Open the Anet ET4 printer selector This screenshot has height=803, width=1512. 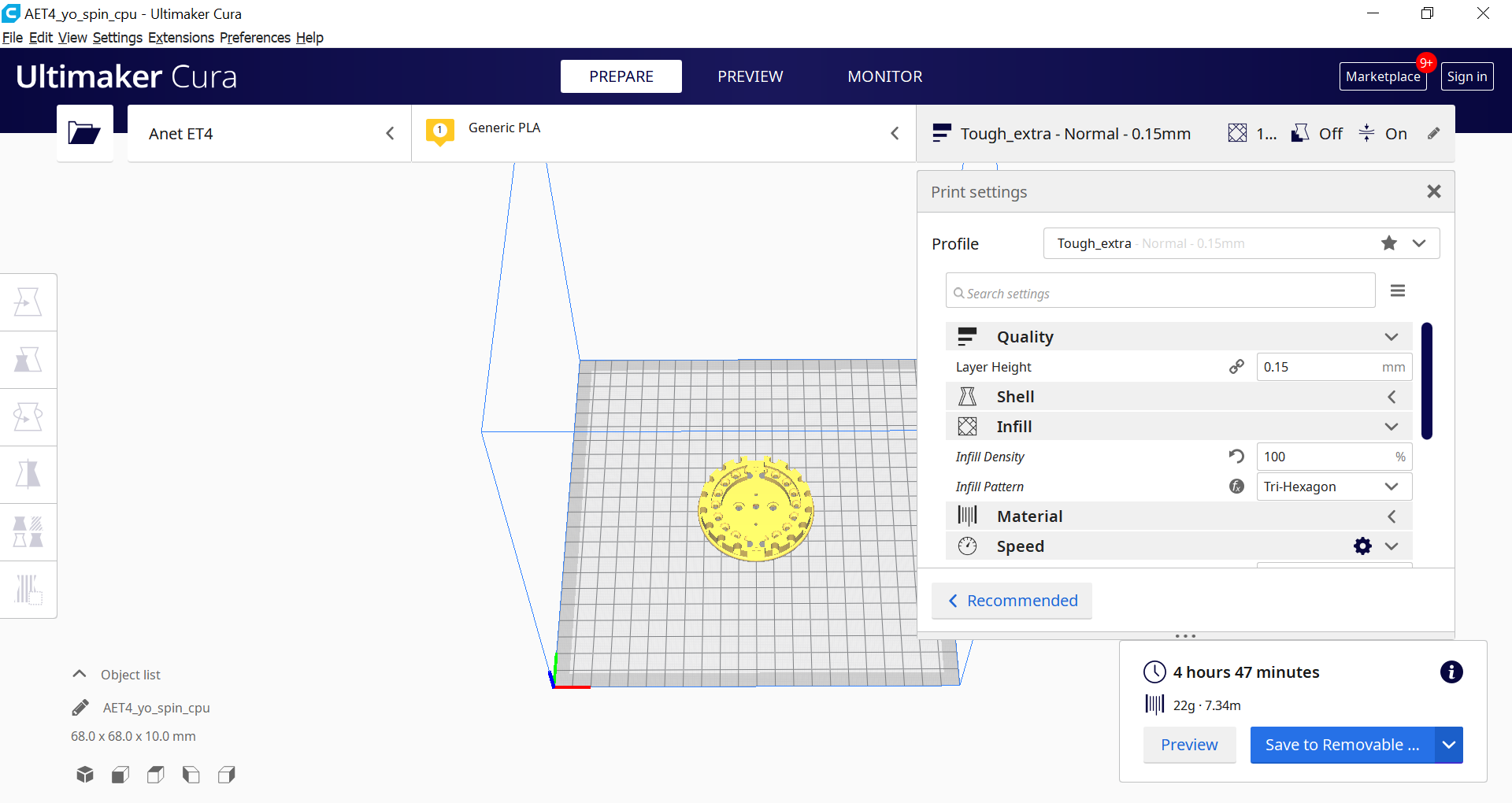[269, 134]
